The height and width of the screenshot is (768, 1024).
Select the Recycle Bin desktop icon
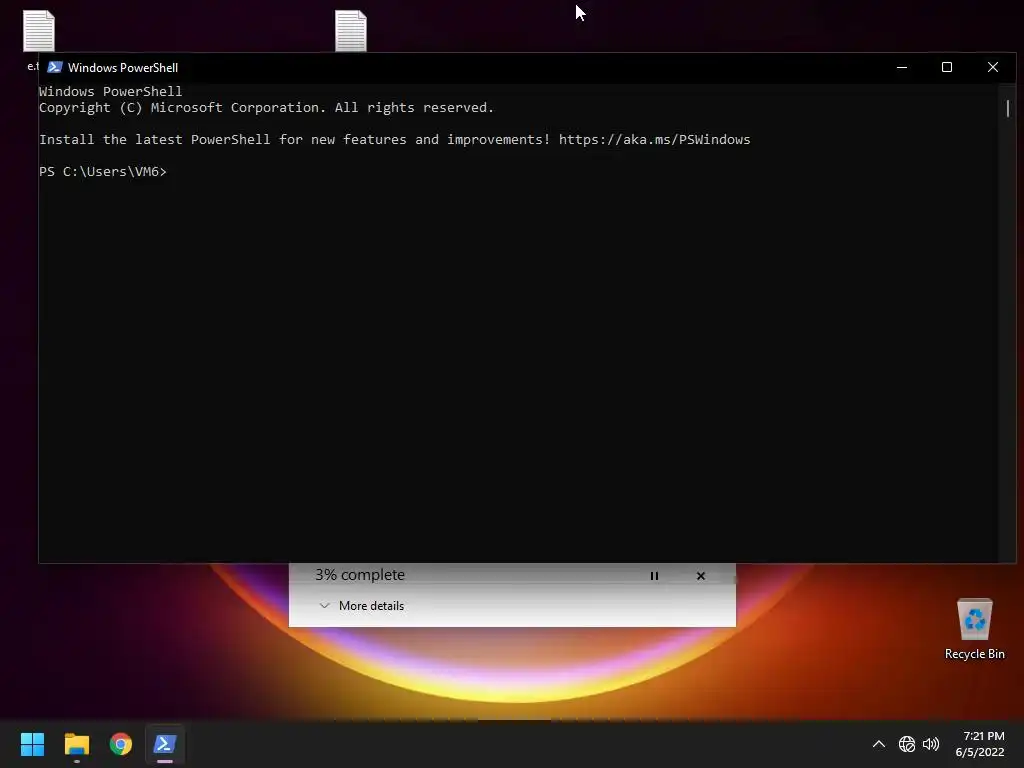coord(974,629)
